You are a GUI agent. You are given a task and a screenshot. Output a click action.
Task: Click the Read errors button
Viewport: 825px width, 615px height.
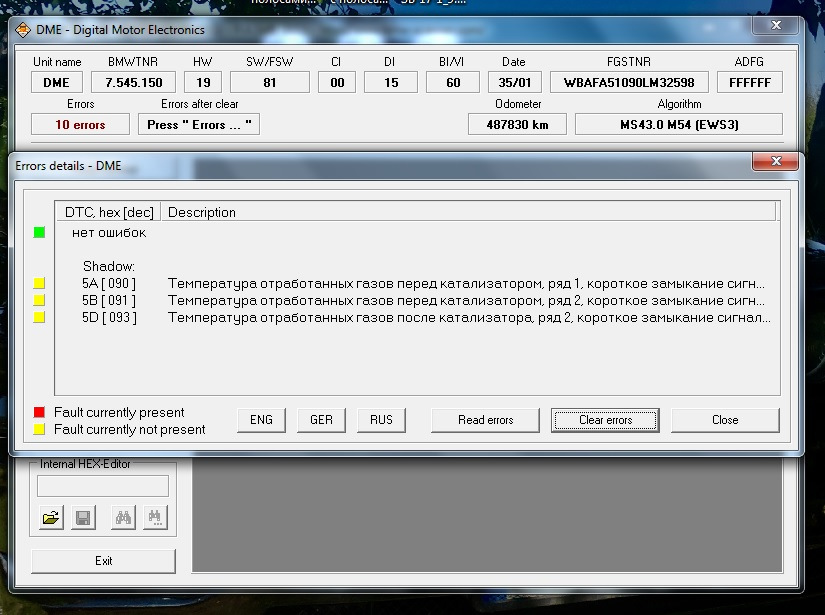(x=485, y=420)
